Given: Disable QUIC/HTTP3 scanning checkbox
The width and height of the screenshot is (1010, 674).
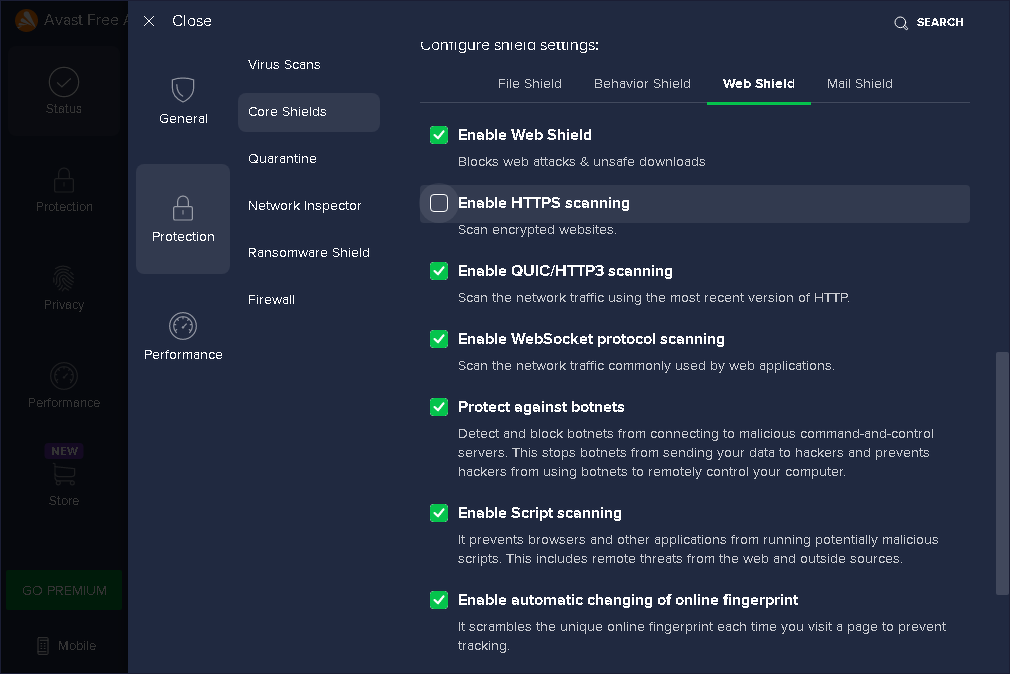Looking at the screenshot, I should coord(439,271).
